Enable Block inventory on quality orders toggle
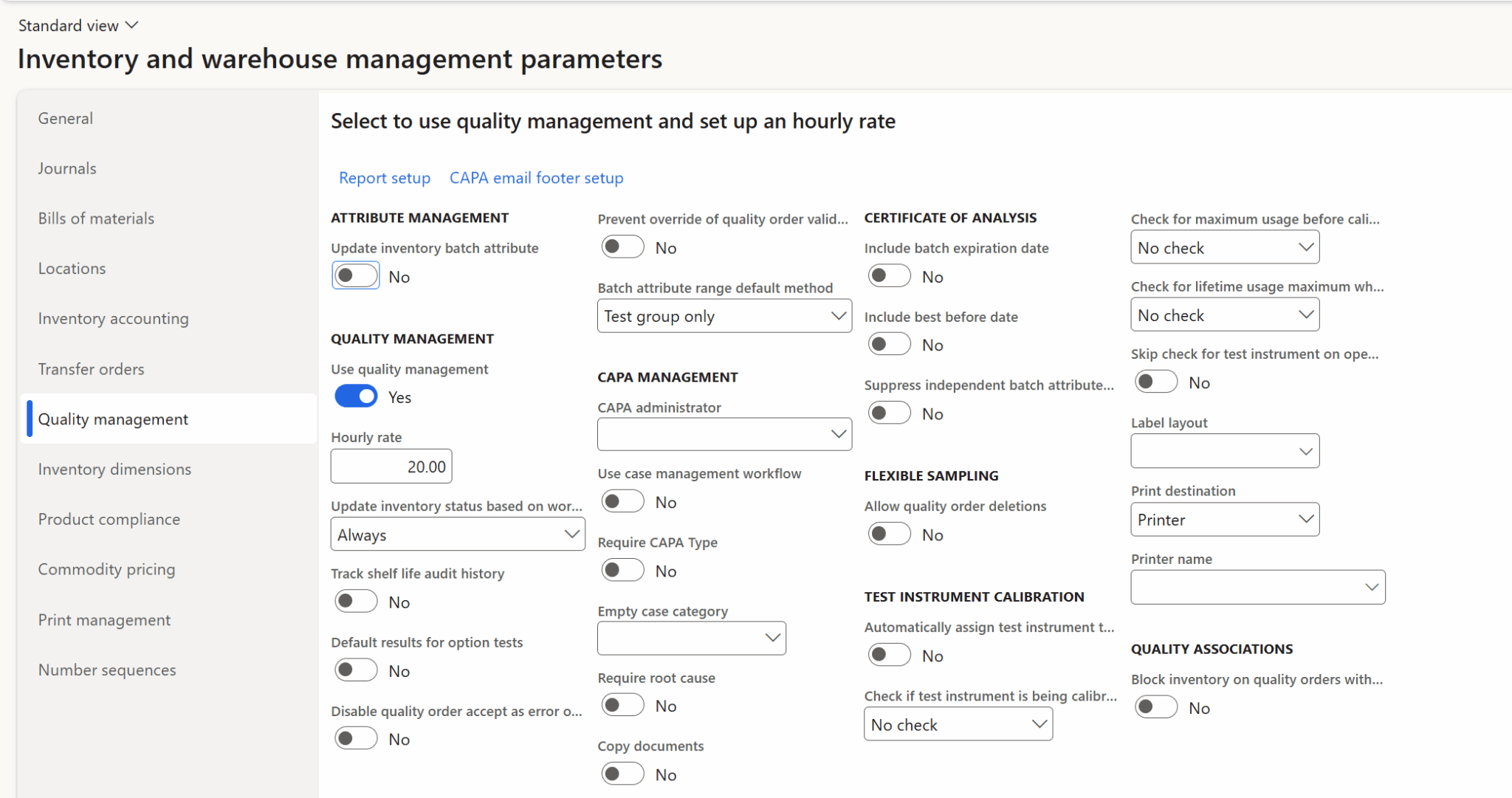This screenshot has height=798, width=1512. [1156, 706]
